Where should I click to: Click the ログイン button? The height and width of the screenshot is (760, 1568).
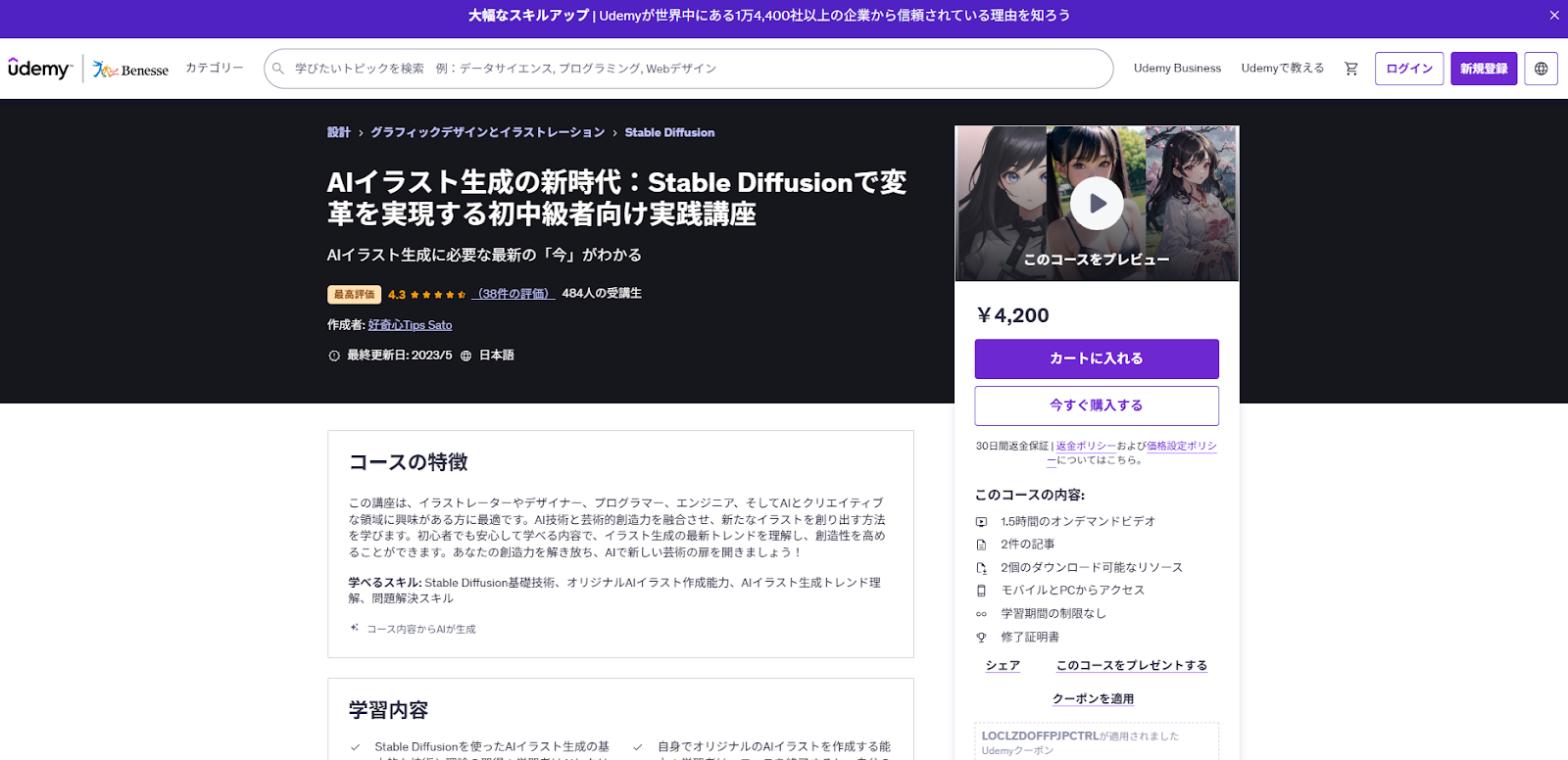(1409, 69)
